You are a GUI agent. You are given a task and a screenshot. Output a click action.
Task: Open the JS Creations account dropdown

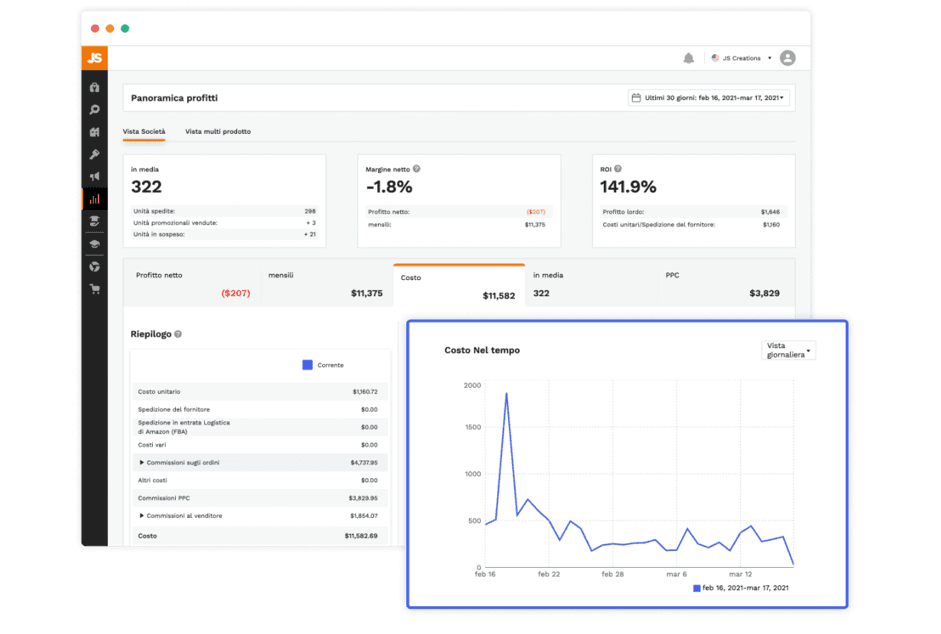[x=741, y=58]
